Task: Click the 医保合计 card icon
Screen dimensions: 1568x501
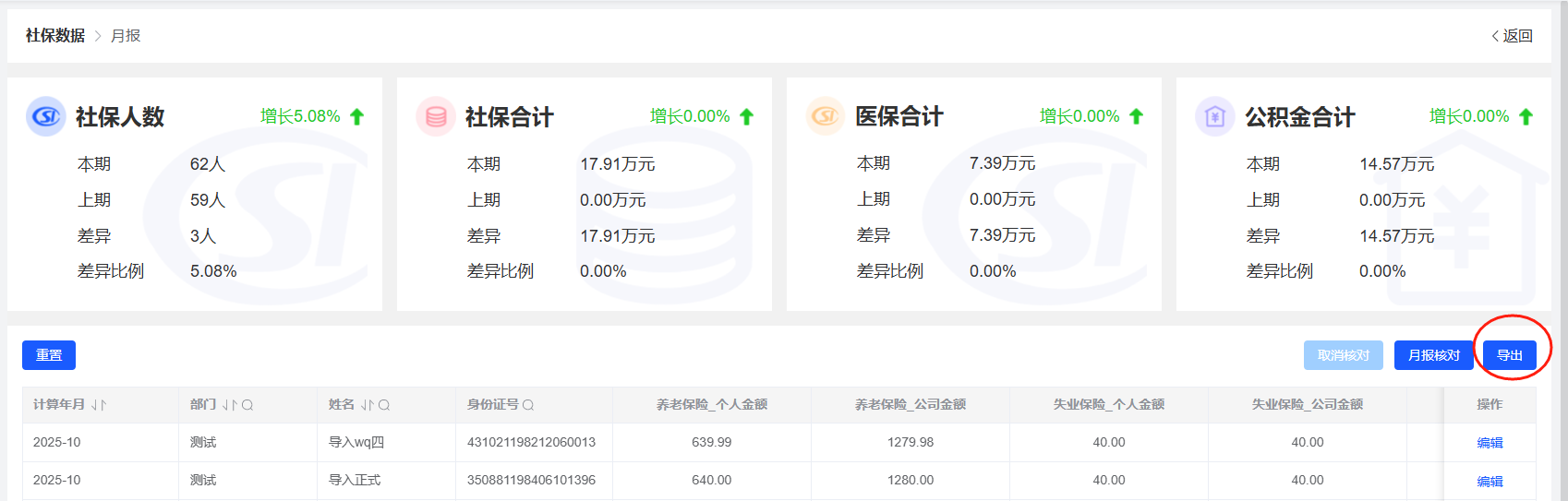Action: [826, 116]
